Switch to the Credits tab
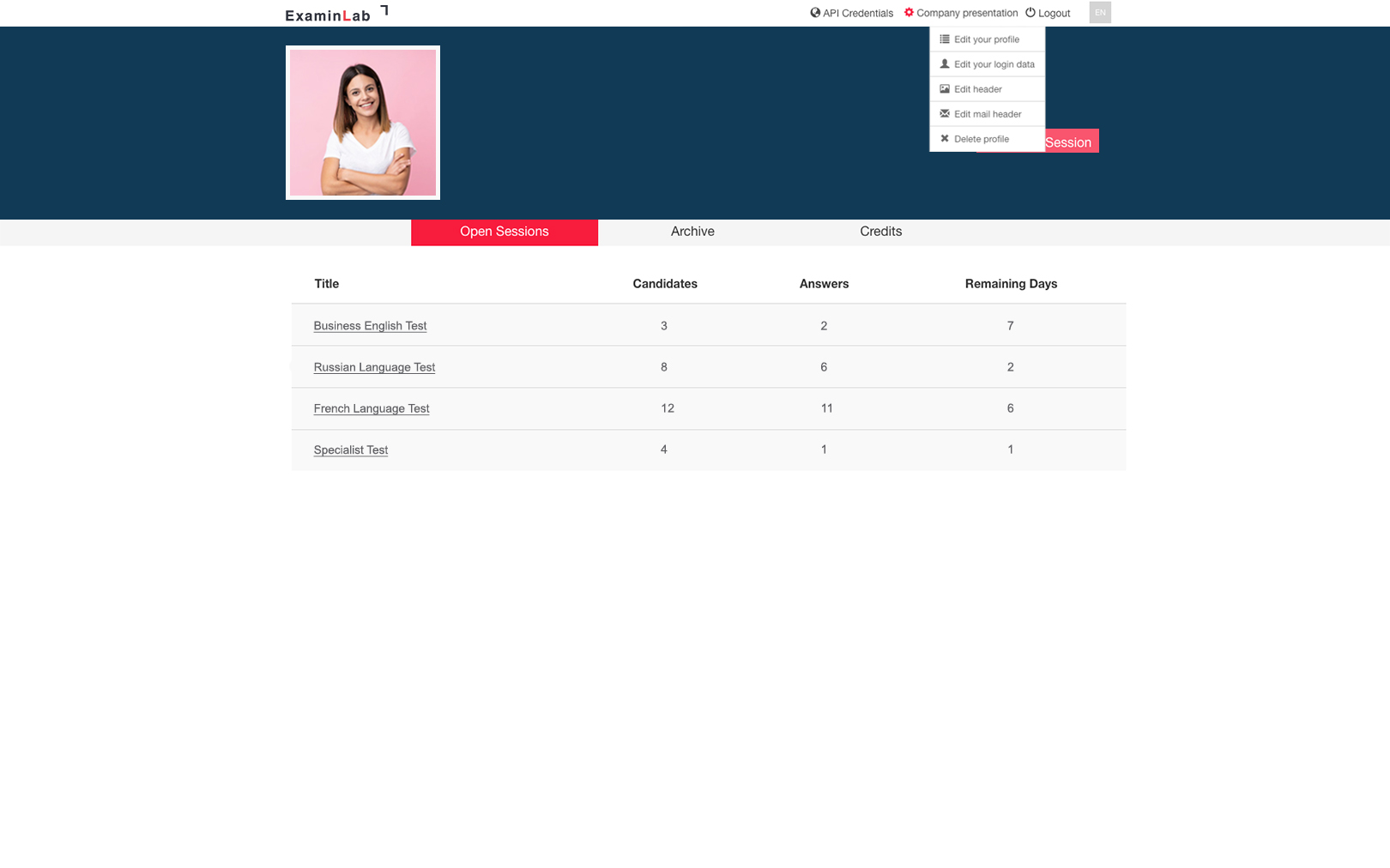 (881, 232)
